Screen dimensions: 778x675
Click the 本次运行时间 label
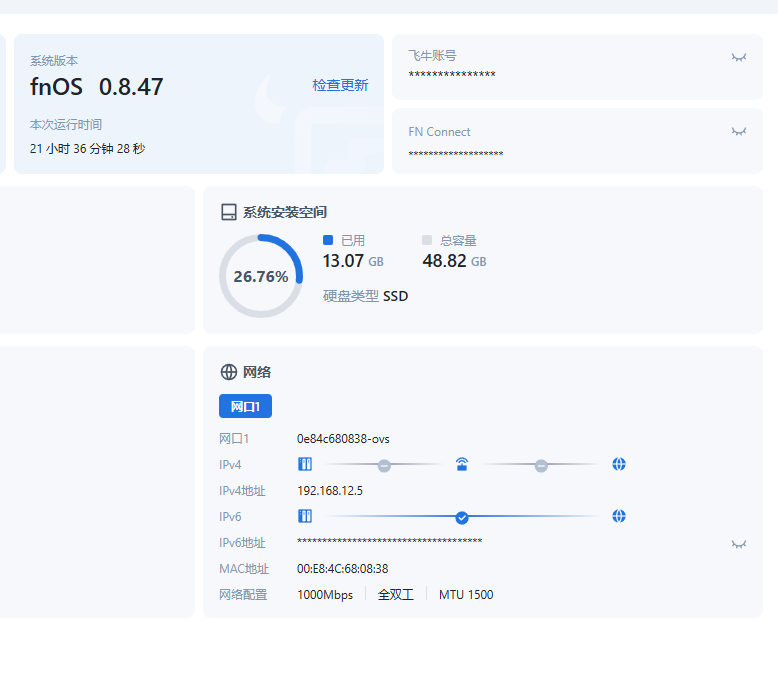pos(65,125)
